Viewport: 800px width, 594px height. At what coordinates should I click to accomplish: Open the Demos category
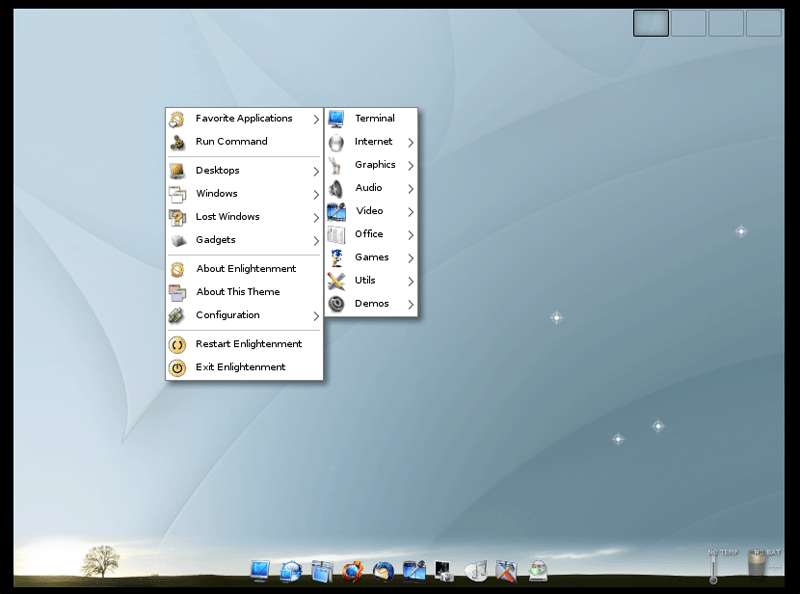(x=371, y=304)
